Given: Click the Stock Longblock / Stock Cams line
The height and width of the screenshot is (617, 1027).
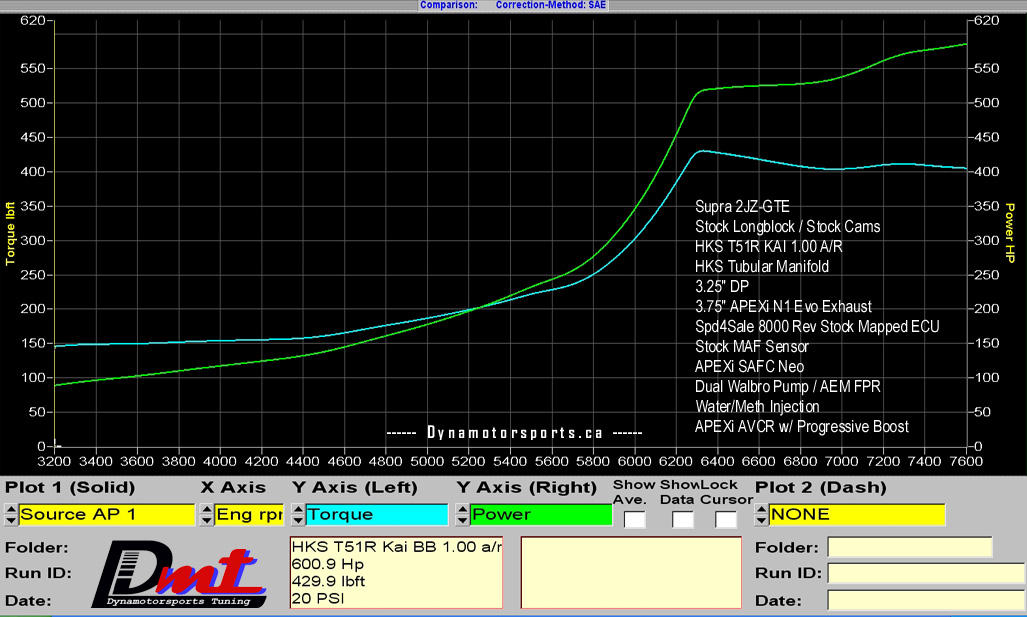Looking at the screenshot, I should 787,227.
